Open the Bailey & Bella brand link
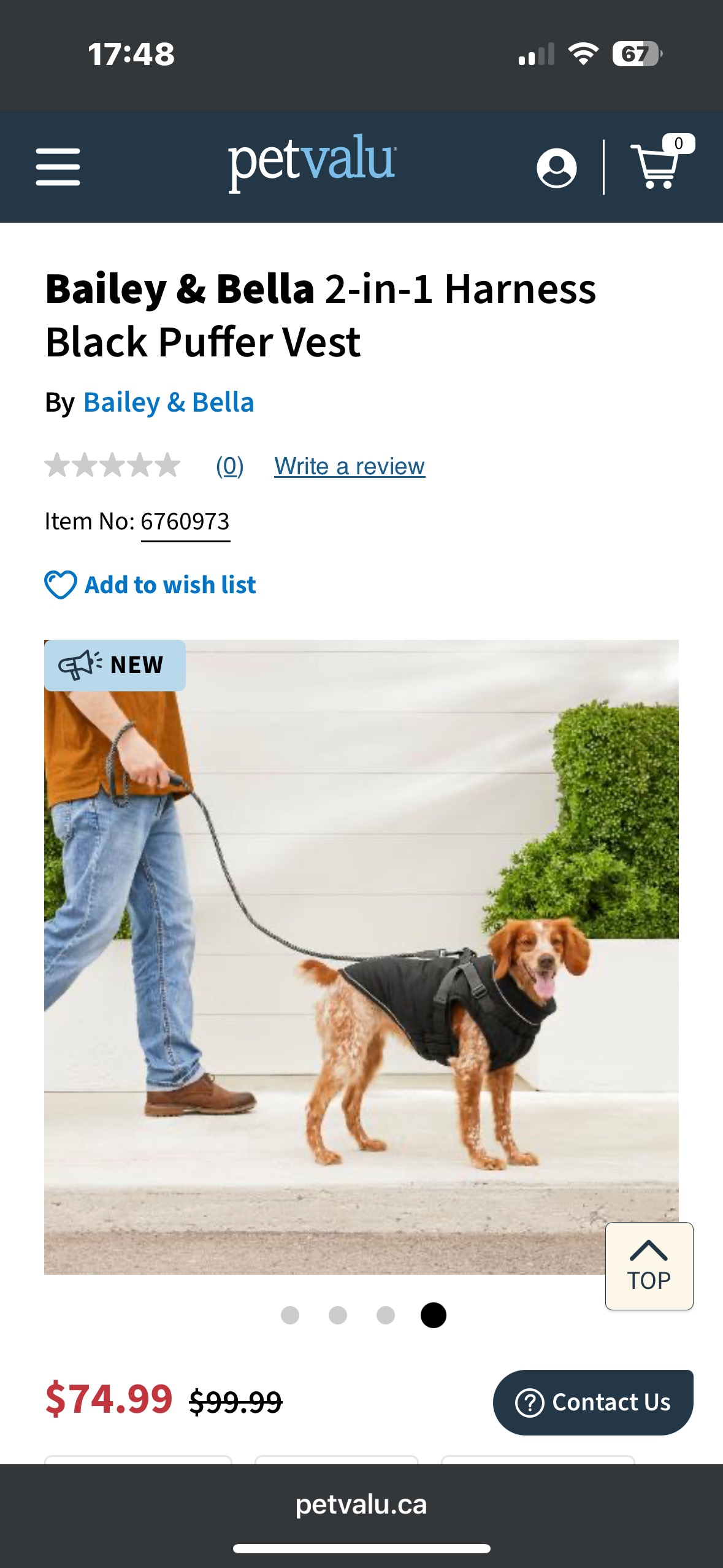The width and height of the screenshot is (723, 1568). [169, 402]
